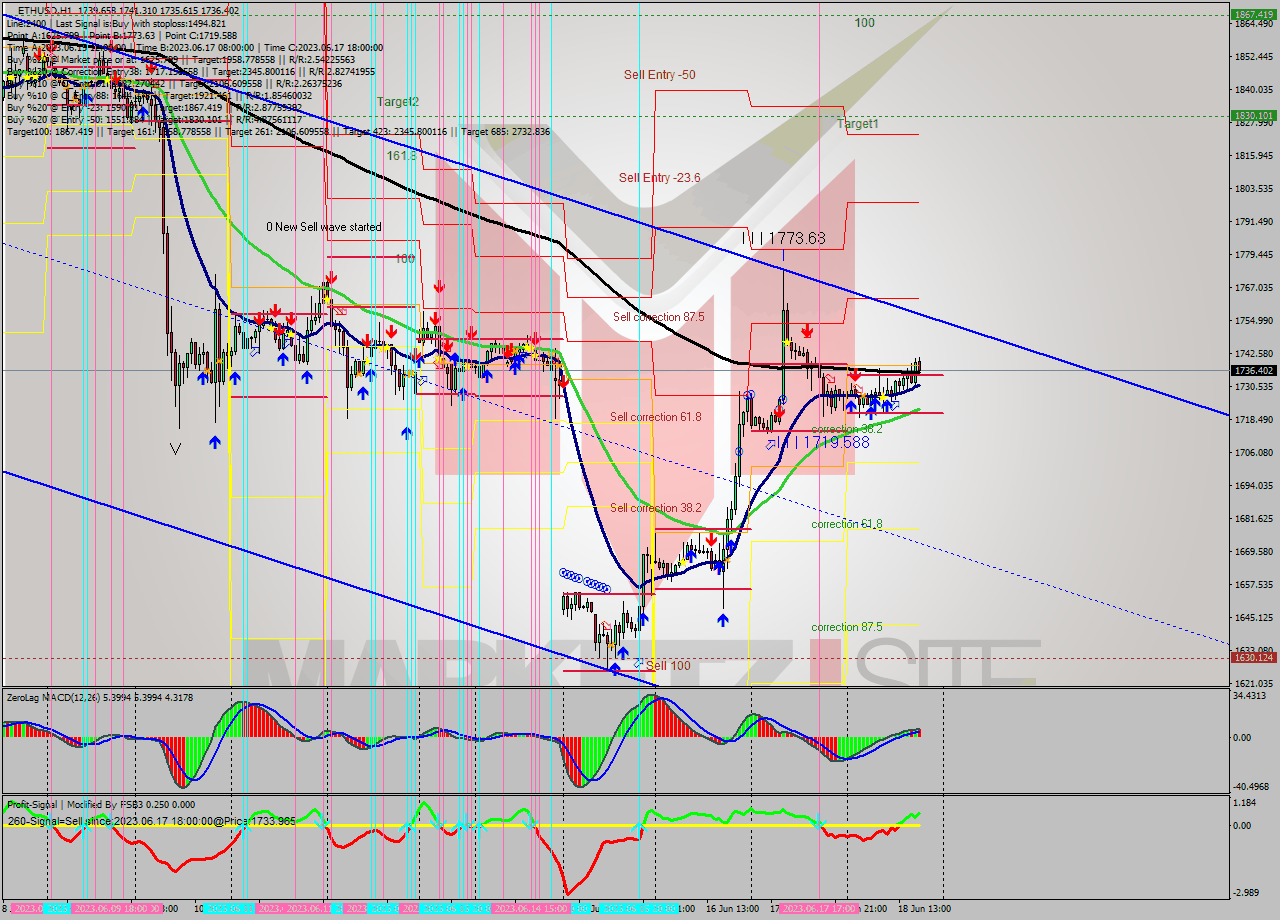This screenshot has height=920, width=1280.
Task: Click the '16 Jun 13:00' time axis label
Action: point(731,909)
